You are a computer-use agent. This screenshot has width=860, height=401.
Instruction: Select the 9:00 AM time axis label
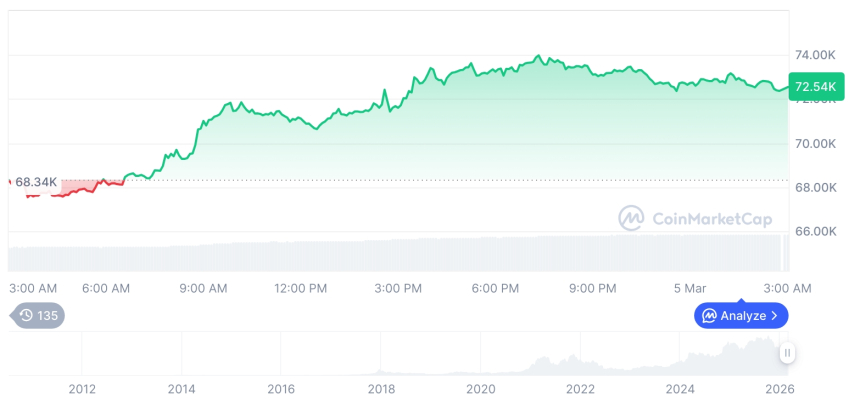coord(203,288)
